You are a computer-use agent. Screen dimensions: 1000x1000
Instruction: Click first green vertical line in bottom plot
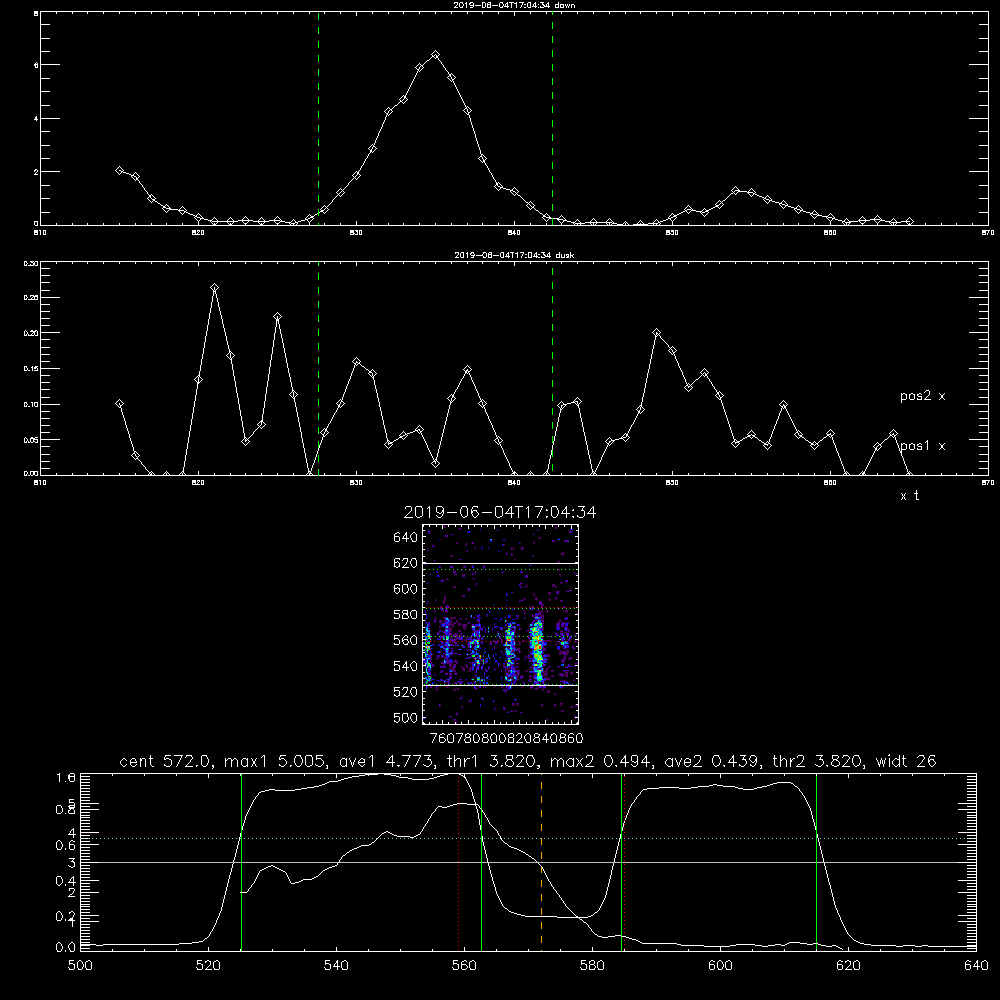coord(241,861)
